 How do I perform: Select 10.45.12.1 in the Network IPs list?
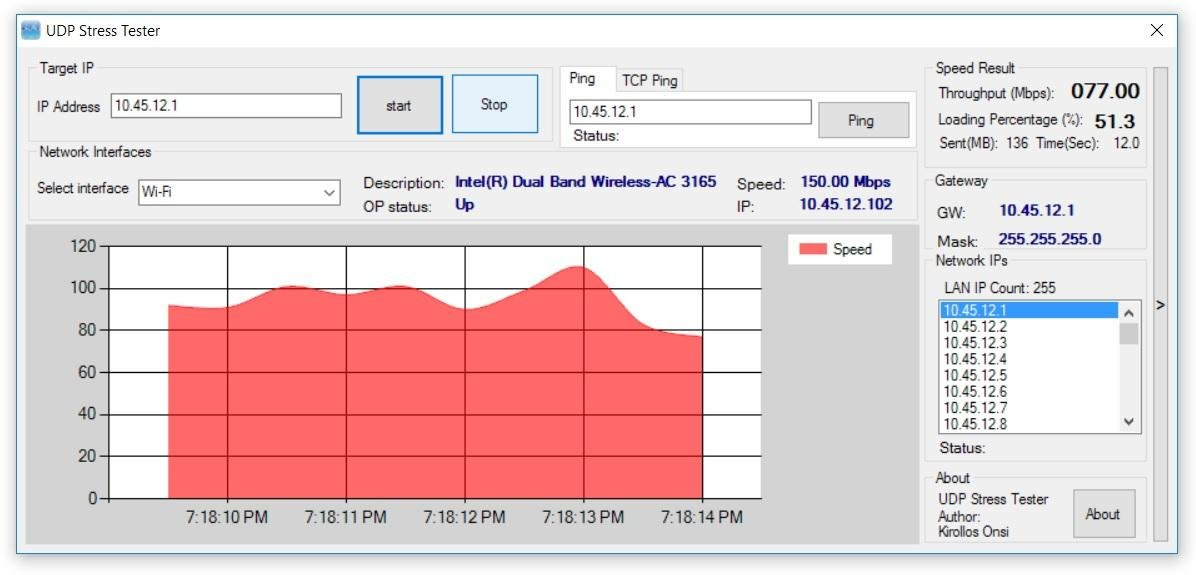[x=1028, y=310]
